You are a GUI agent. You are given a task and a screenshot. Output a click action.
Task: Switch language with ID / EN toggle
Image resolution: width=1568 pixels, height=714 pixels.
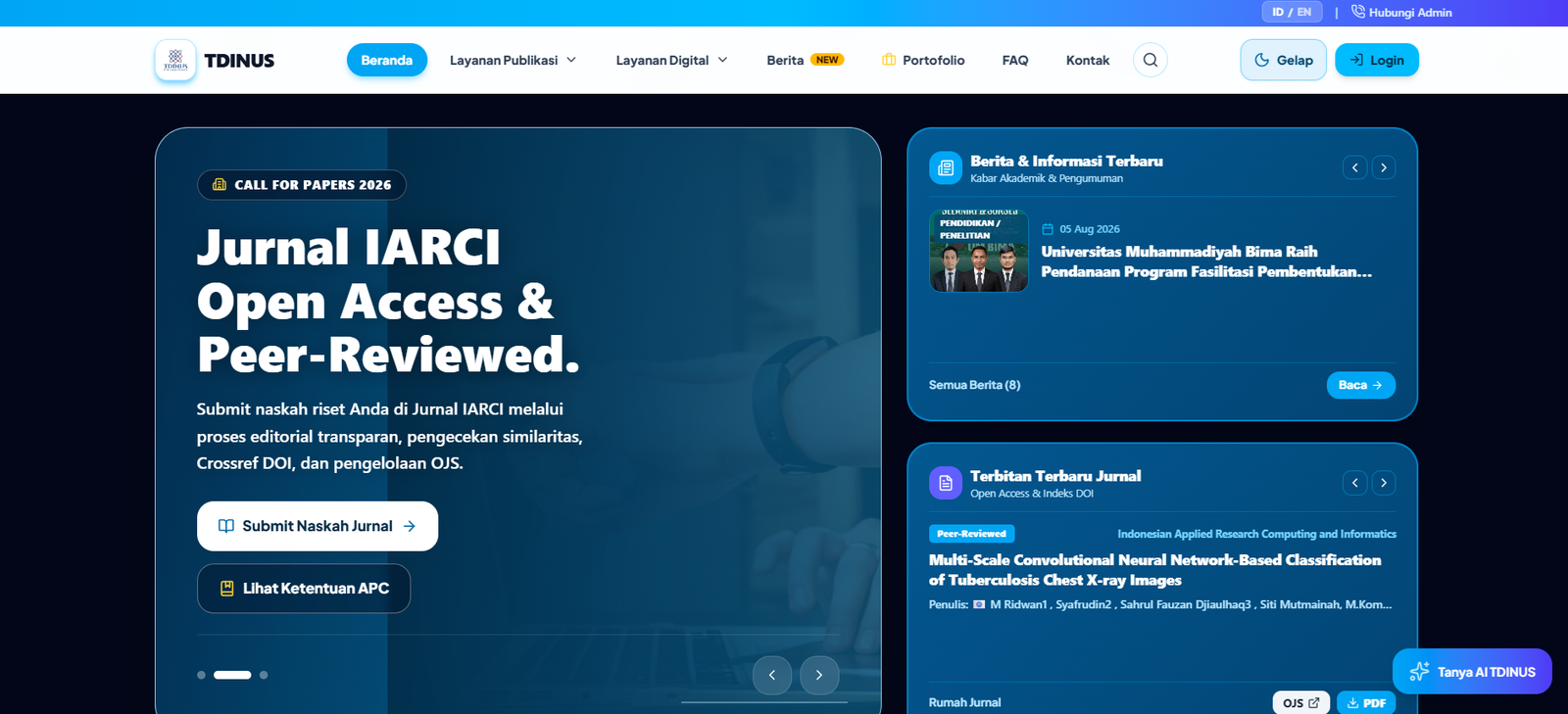(x=1292, y=12)
